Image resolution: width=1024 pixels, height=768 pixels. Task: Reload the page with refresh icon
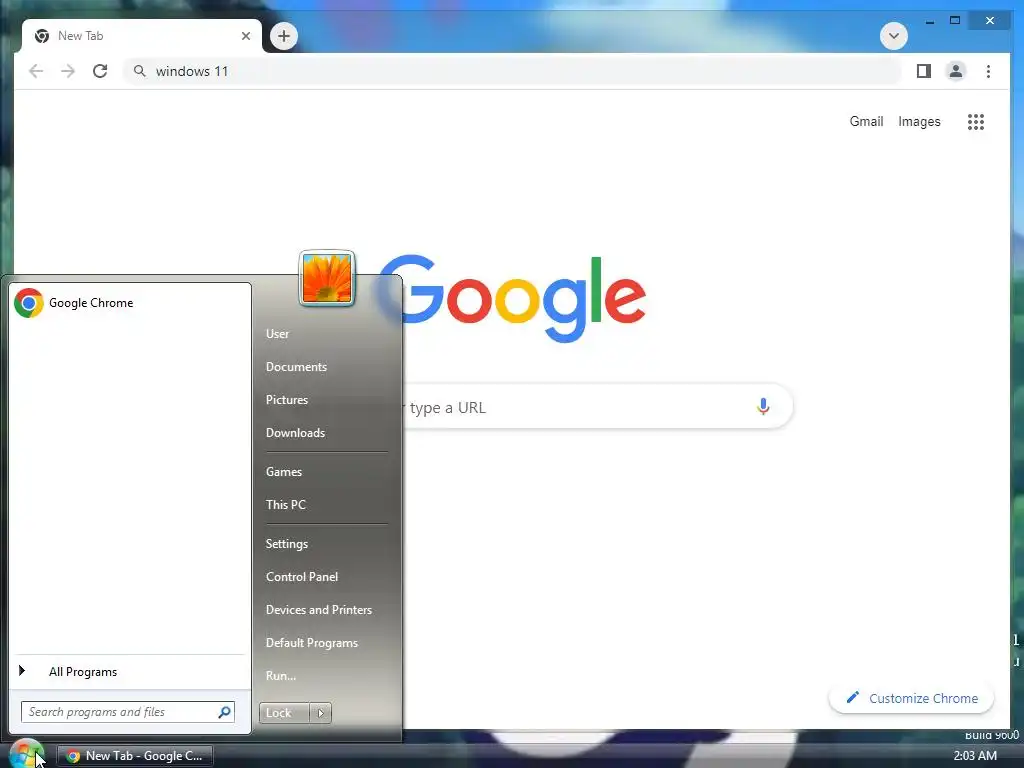click(100, 71)
